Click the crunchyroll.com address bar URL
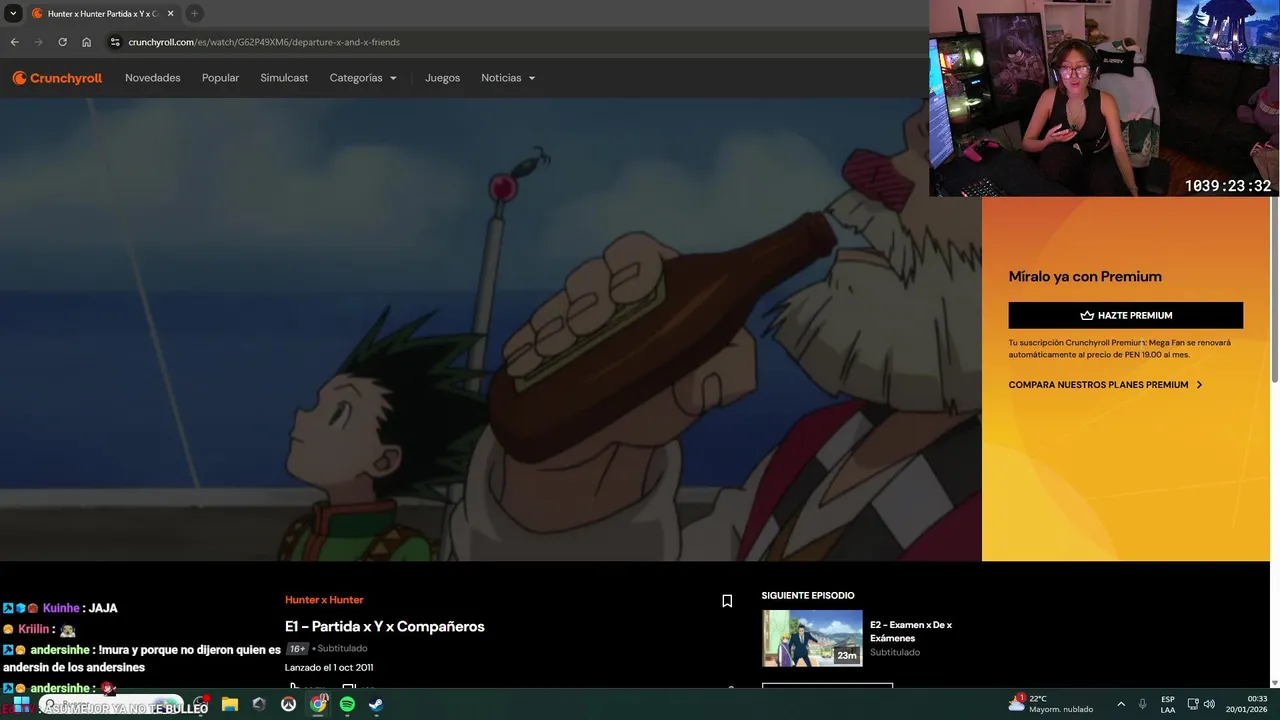Screen dimensions: 1280x720 (264, 42)
